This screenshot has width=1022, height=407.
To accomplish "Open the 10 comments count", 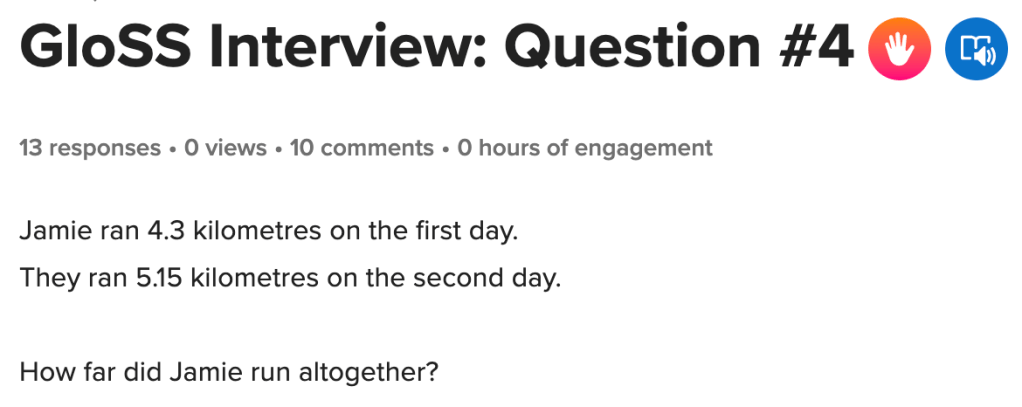I will click(361, 149).
